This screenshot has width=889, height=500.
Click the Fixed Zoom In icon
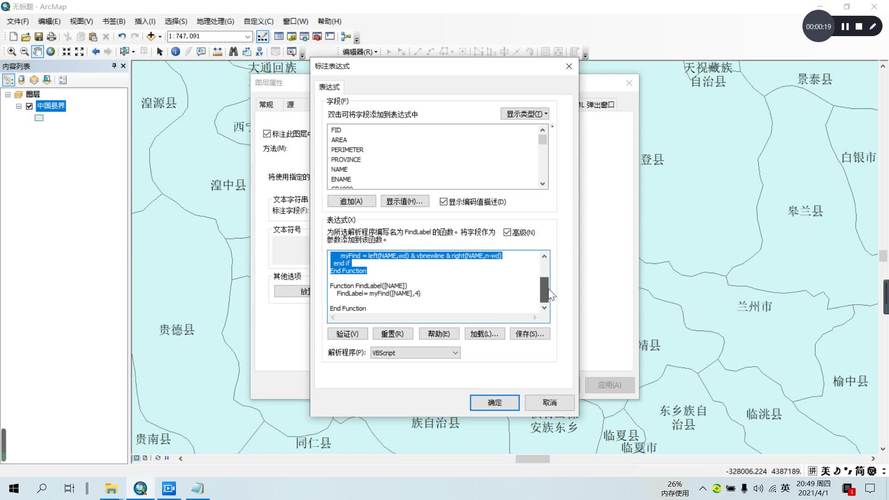66,52
